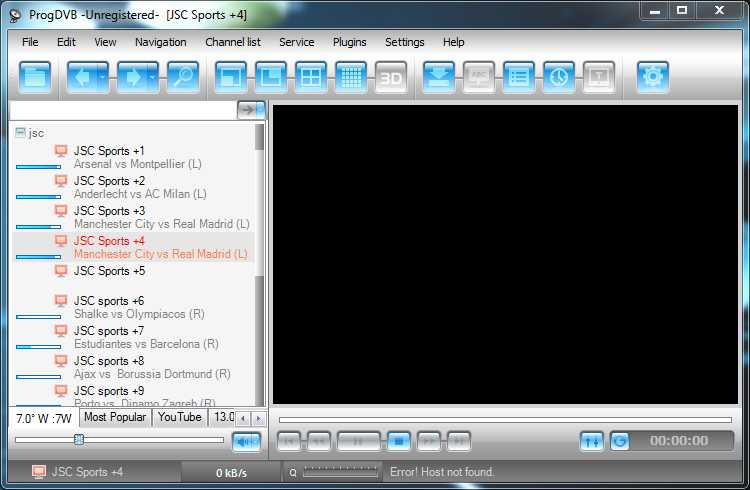Click the download/record arrow toolbar icon

pos(439,77)
